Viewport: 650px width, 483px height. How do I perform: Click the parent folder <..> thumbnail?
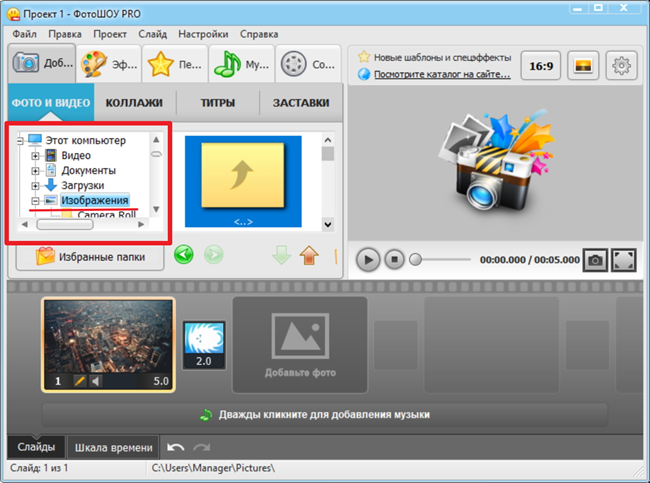point(243,181)
